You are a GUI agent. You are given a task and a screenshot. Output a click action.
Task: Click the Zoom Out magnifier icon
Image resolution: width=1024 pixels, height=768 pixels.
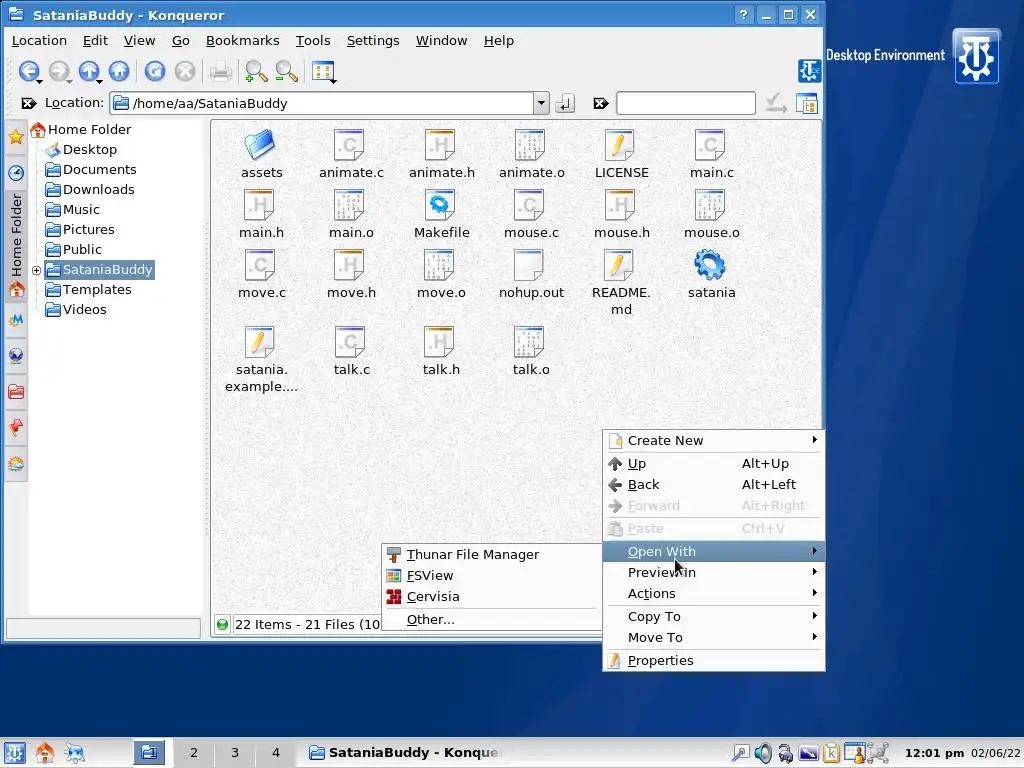point(287,71)
